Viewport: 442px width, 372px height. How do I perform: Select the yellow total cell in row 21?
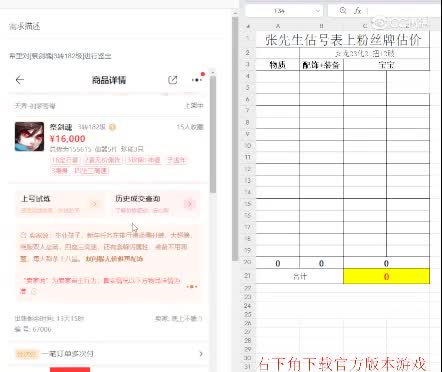(x=387, y=276)
